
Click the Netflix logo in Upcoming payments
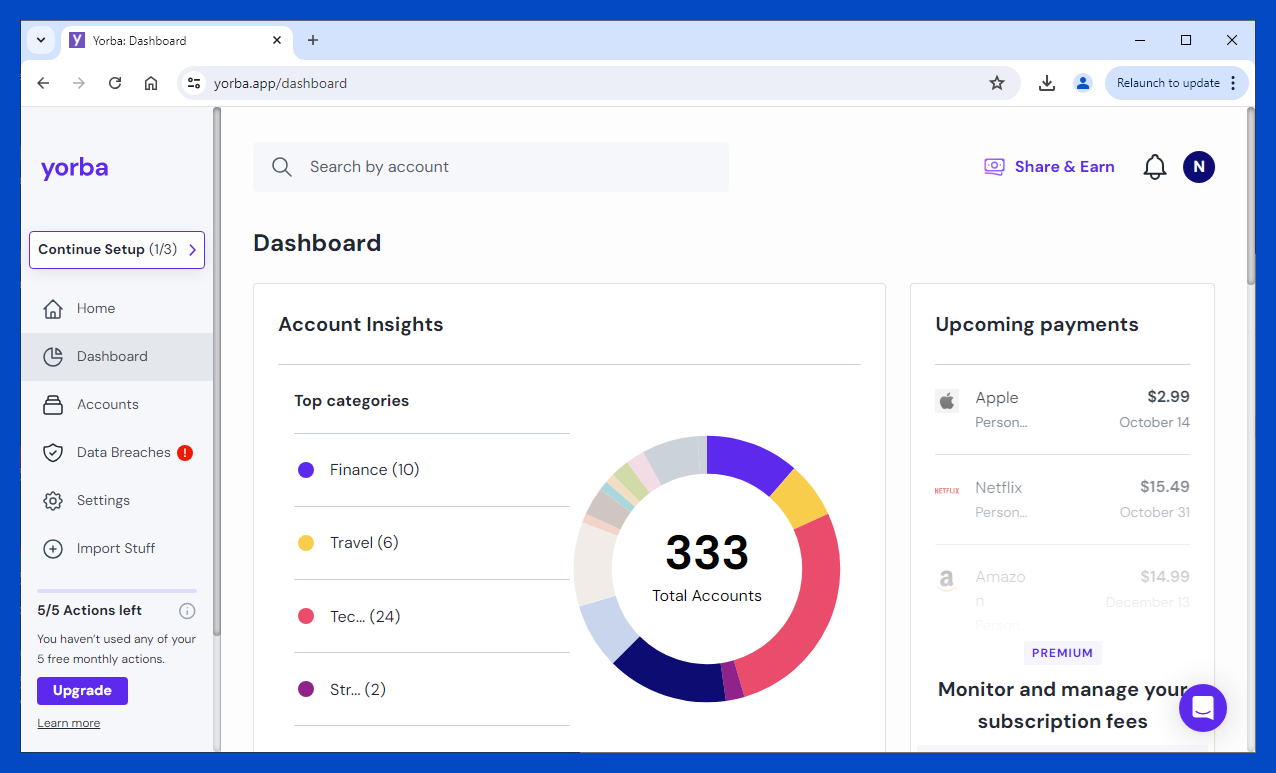947,491
